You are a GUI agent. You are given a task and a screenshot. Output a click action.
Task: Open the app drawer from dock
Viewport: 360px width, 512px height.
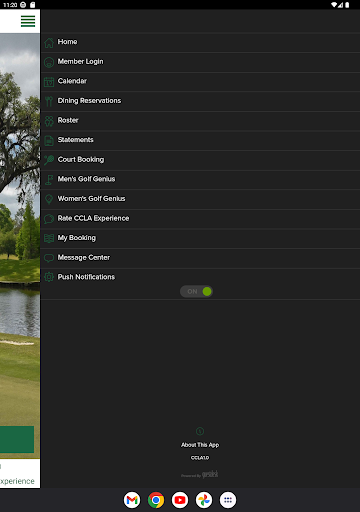coord(228,500)
